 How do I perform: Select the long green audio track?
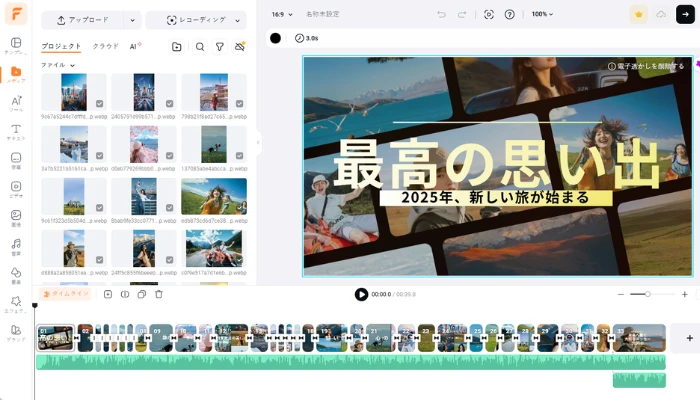point(351,362)
